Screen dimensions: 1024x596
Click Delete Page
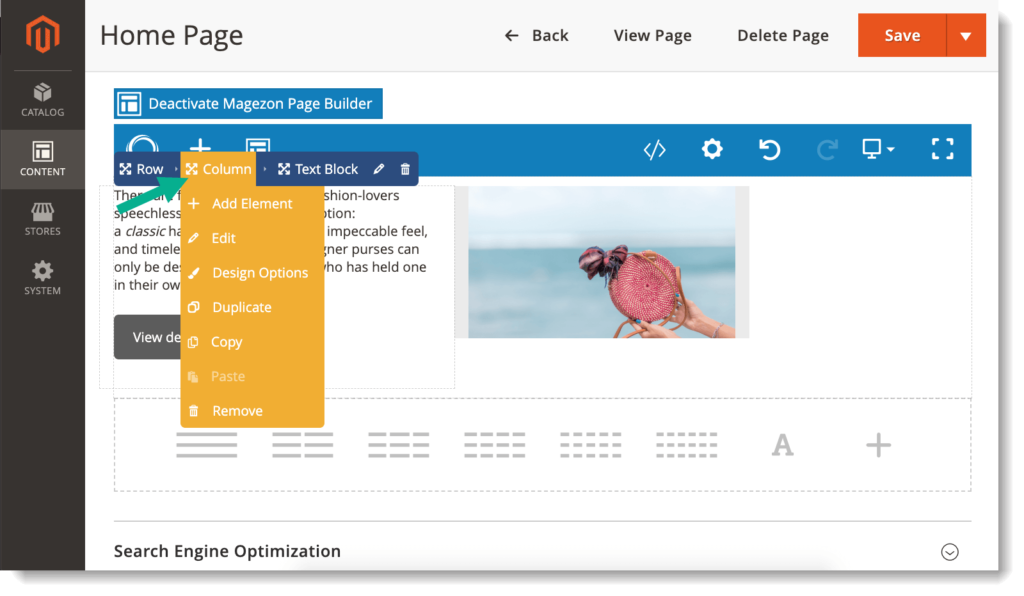point(783,35)
